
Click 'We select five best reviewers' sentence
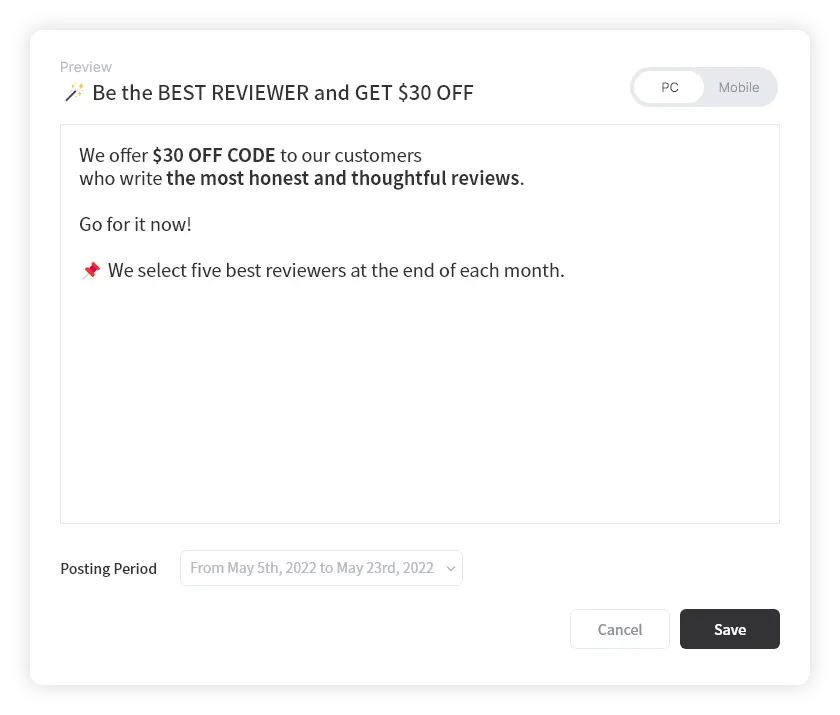[x=228, y=270]
